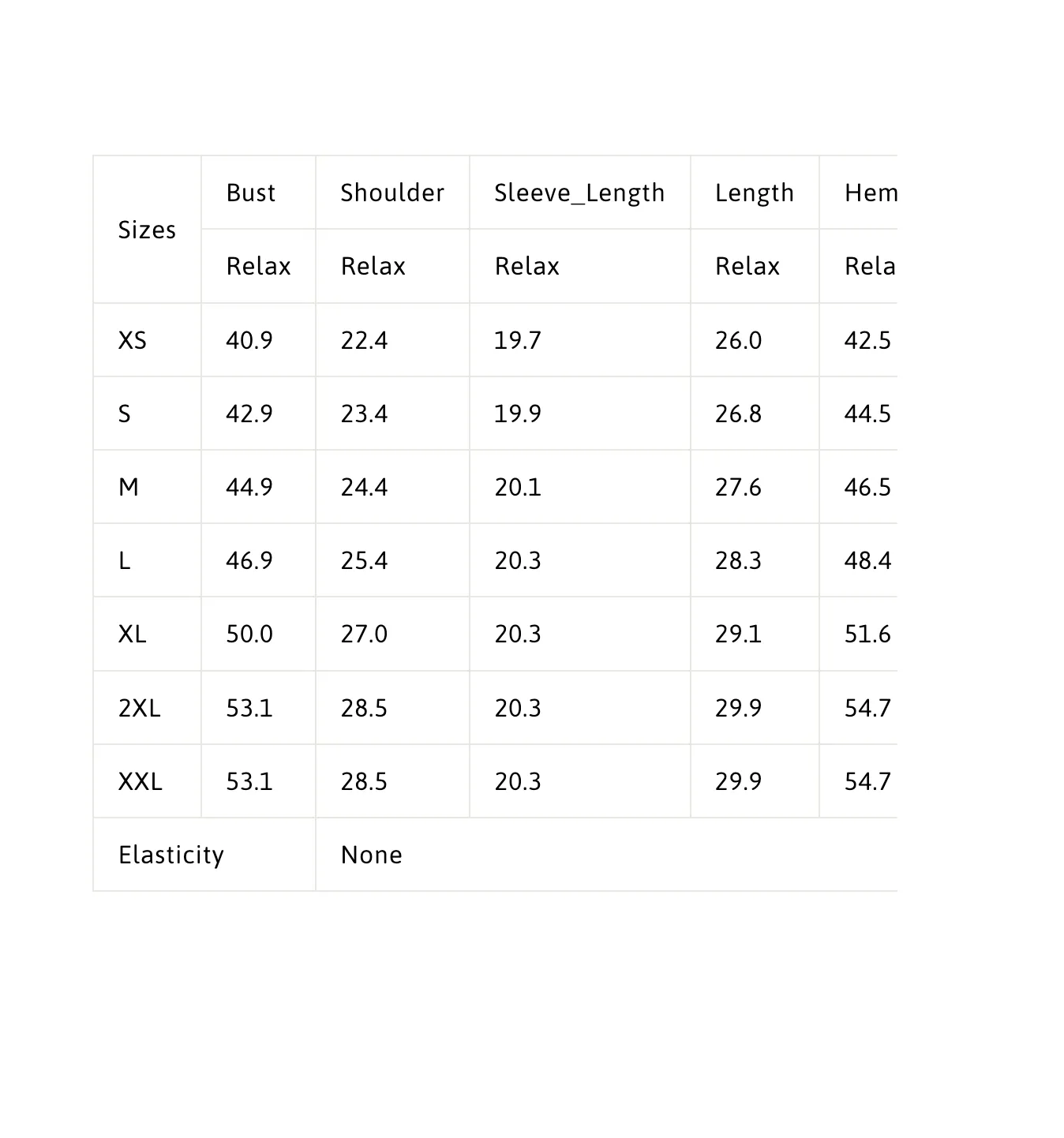Select the None elasticity value
This screenshot has width=1064, height=1138.
click(372, 855)
